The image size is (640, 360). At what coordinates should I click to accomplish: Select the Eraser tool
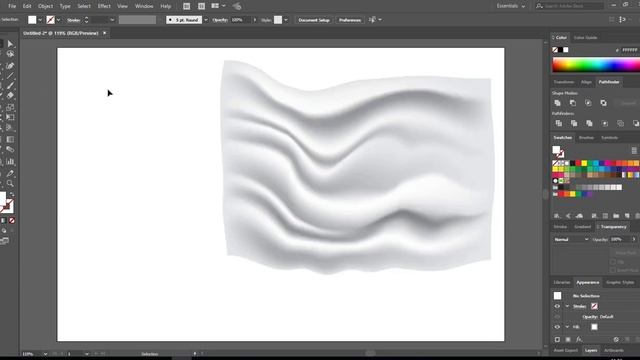click(10, 96)
